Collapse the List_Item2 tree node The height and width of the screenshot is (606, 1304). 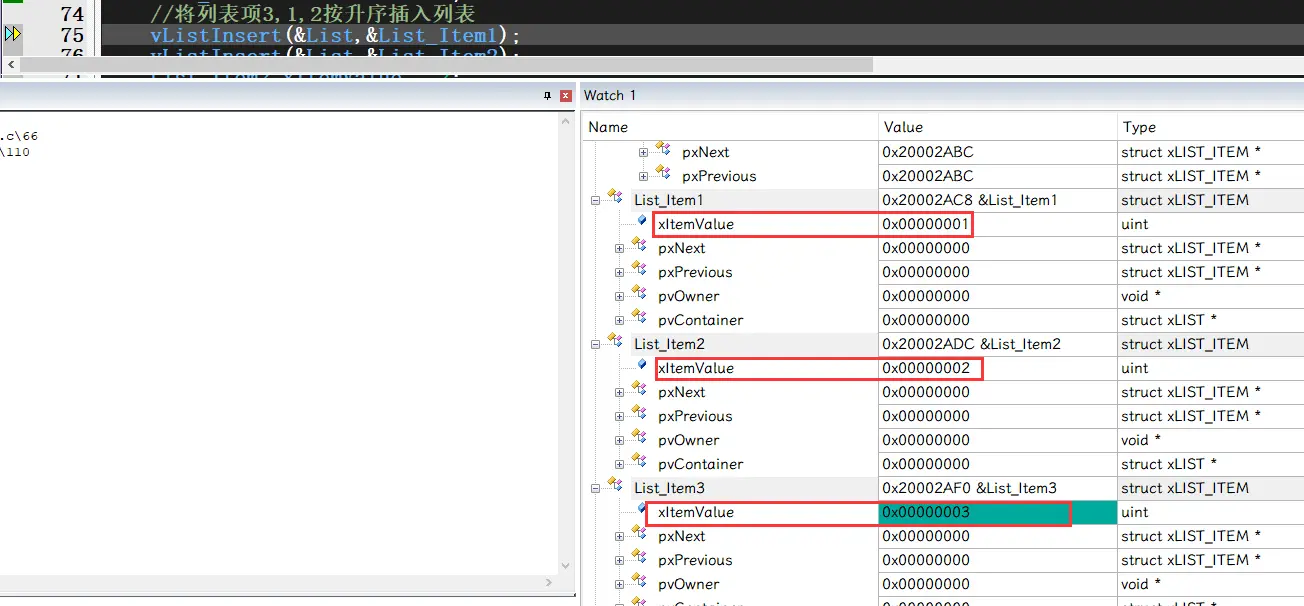[x=596, y=344]
